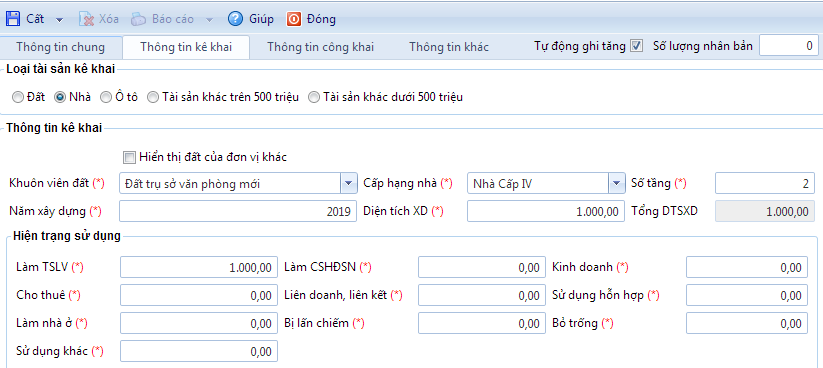Click the Liên doanh, liên kết field

coord(482,295)
